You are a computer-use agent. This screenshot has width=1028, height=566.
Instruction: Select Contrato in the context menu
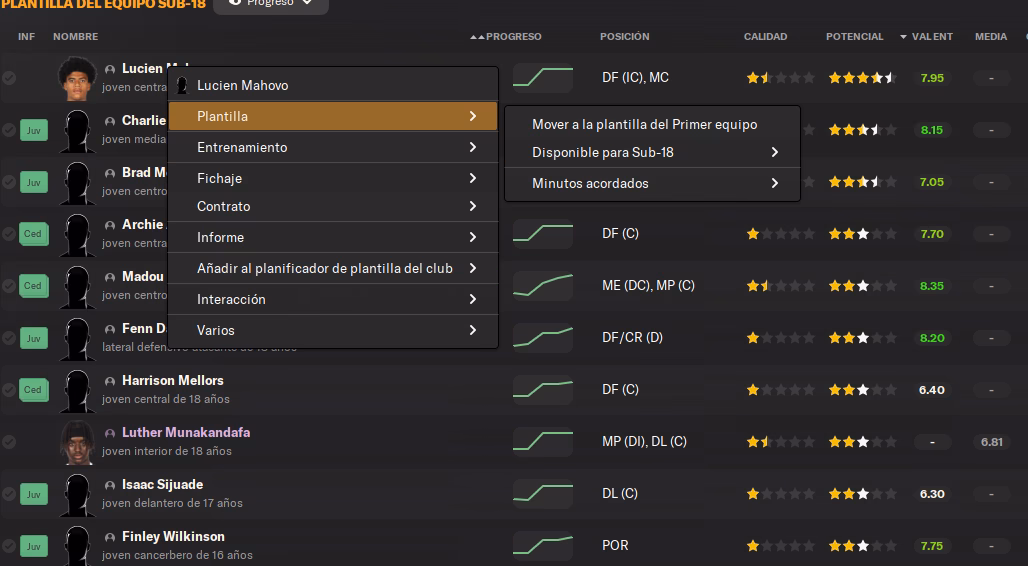click(x=333, y=206)
